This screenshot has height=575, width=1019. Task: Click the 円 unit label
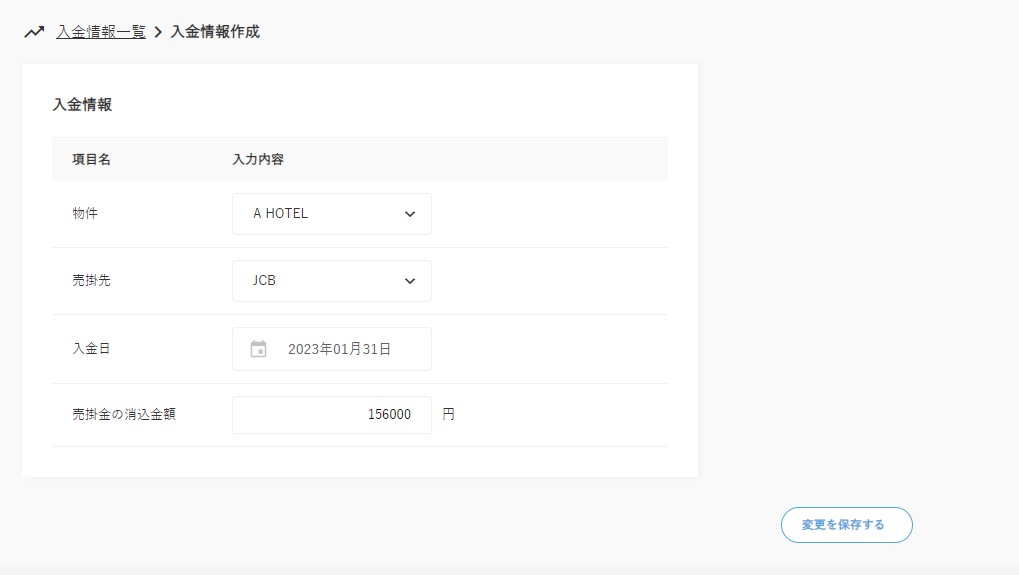pos(448,414)
